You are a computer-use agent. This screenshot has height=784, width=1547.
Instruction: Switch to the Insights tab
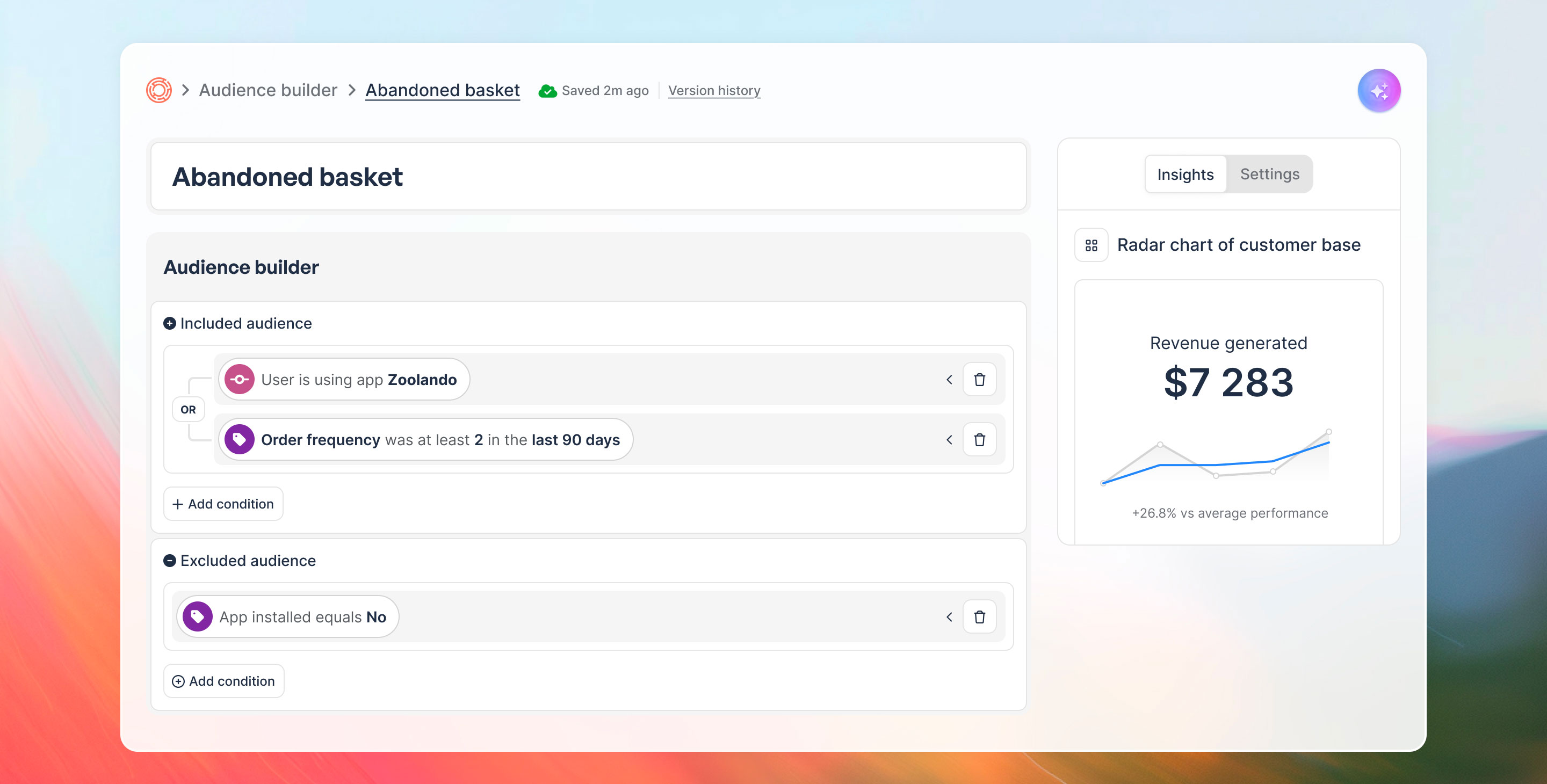coord(1185,174)
